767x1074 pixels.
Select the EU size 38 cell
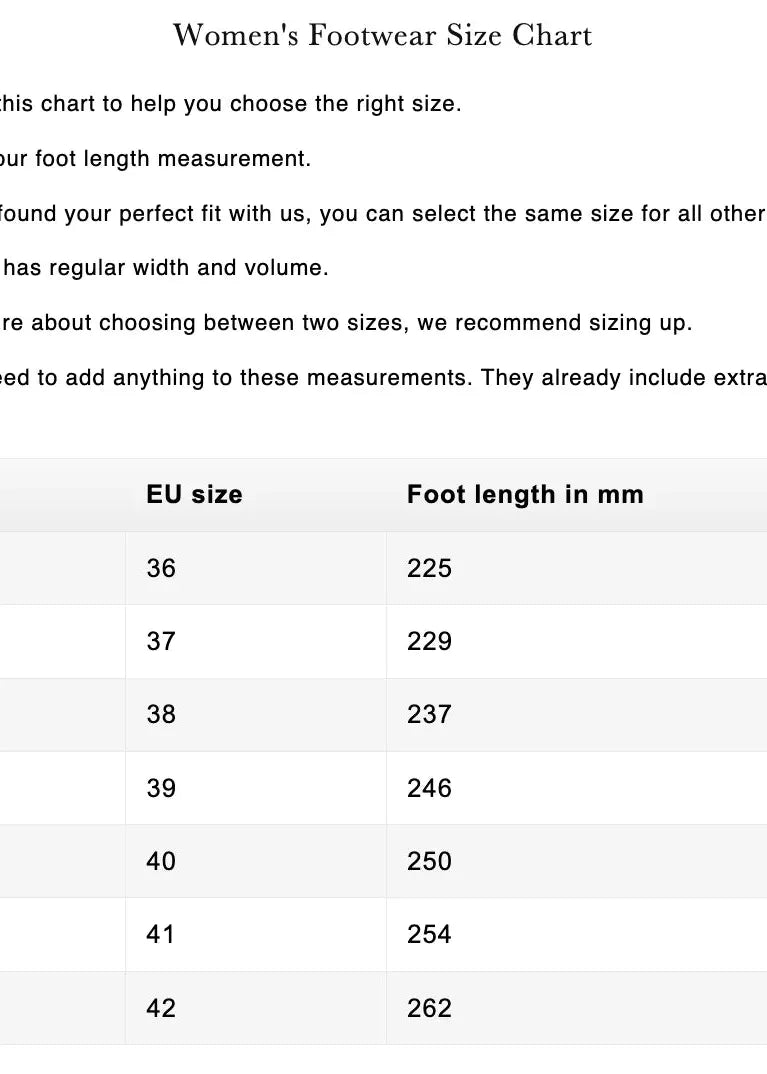point(161,714)
